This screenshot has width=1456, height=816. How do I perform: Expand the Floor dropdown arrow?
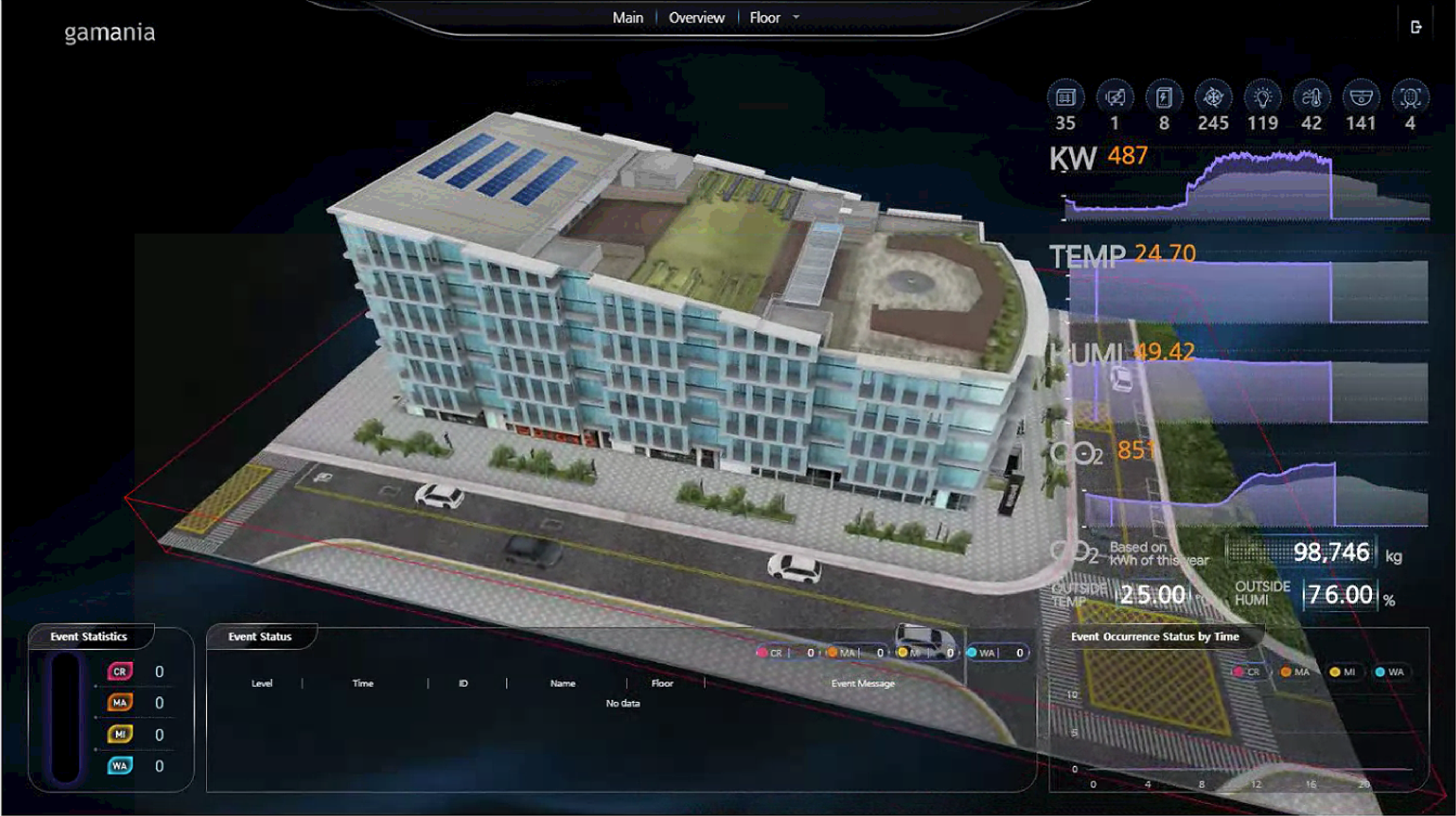(796, 18)
